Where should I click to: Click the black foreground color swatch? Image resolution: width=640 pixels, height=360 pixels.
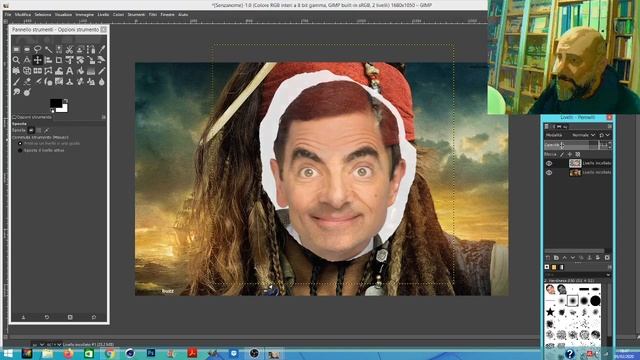tap(56, 102)
